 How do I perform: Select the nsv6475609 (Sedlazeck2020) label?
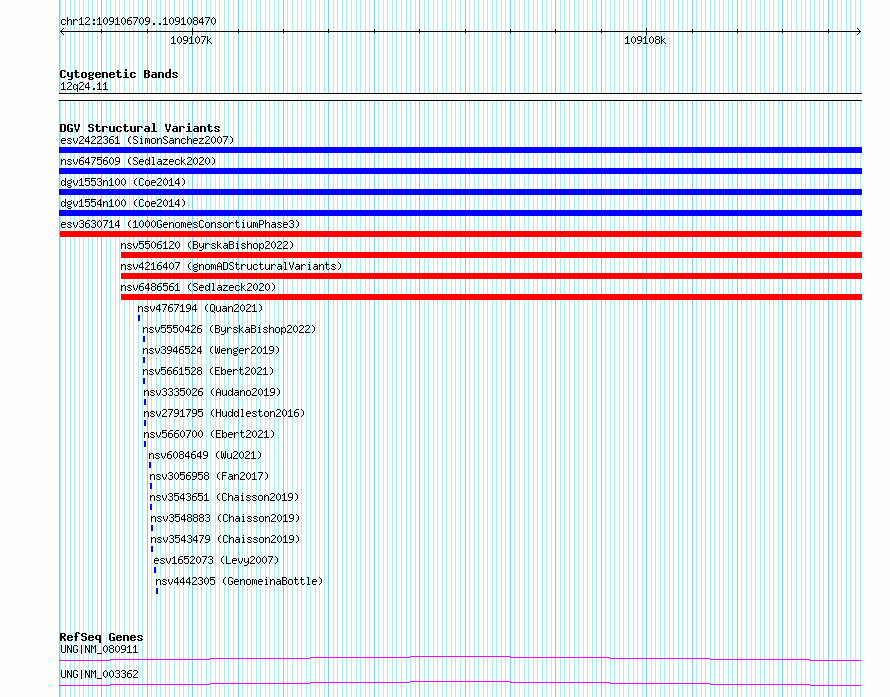(138, 161)
